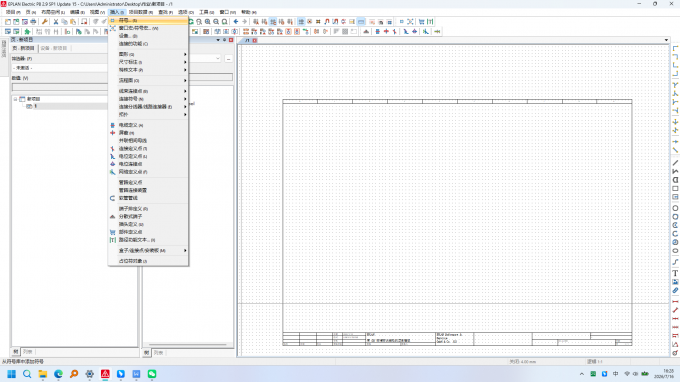680x382 pixels.
Task: Select 部件定义点 menu entry
Action: (148, 232)
